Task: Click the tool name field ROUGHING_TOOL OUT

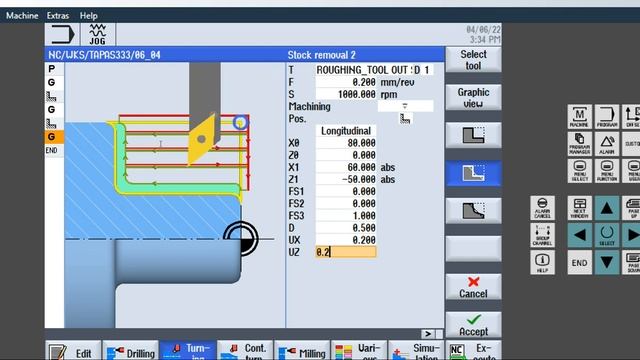Action: coord(364,70)
